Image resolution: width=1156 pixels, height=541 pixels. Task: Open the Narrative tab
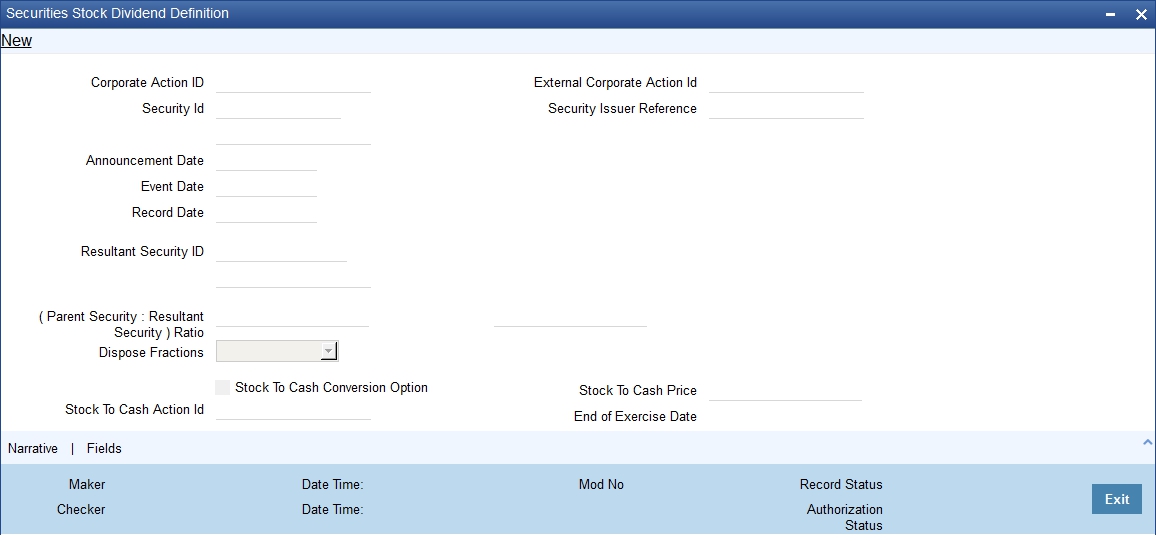coord(32,448)
